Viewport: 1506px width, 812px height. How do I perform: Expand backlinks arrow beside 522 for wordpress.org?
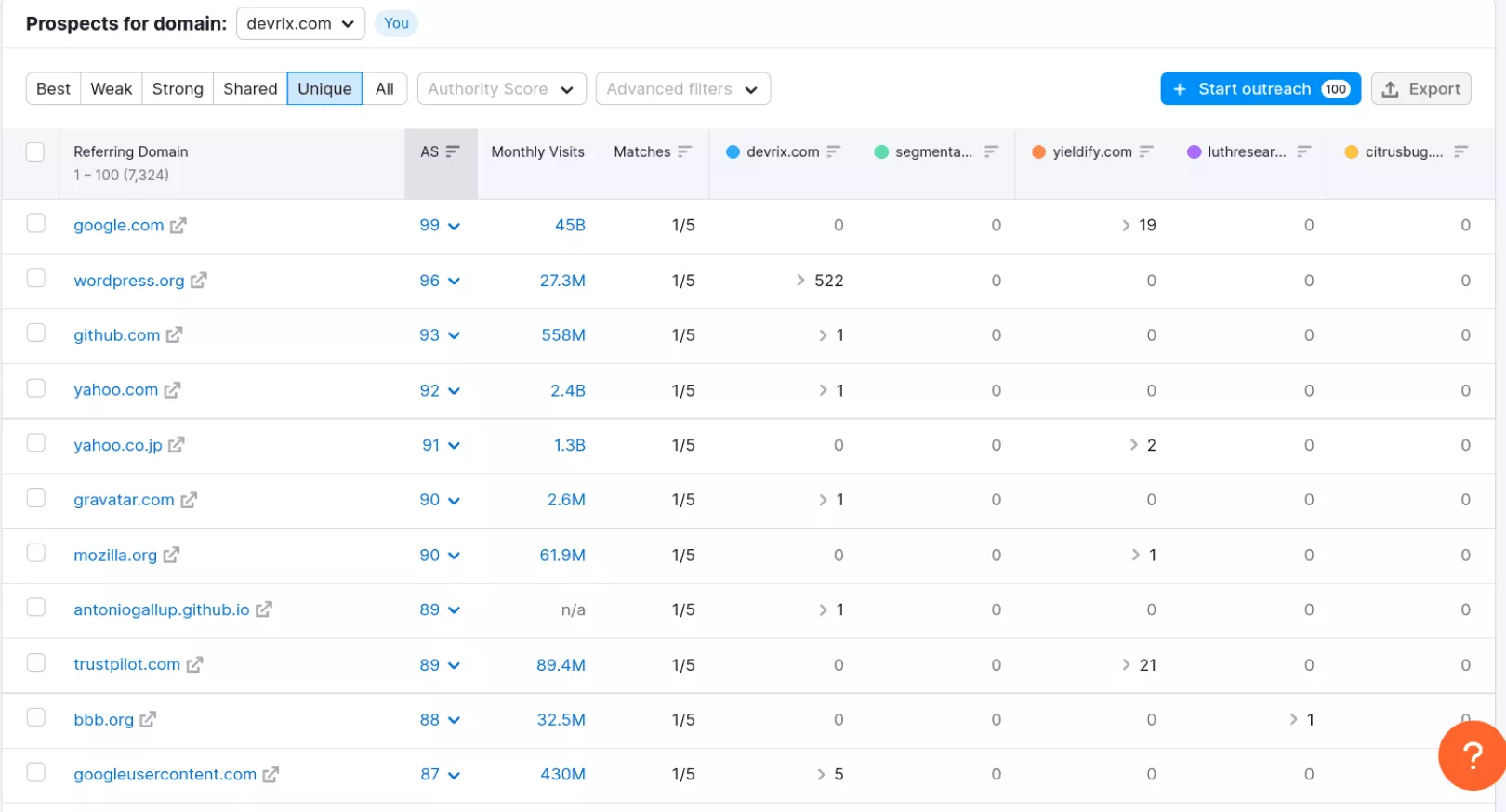pos(800,280)
